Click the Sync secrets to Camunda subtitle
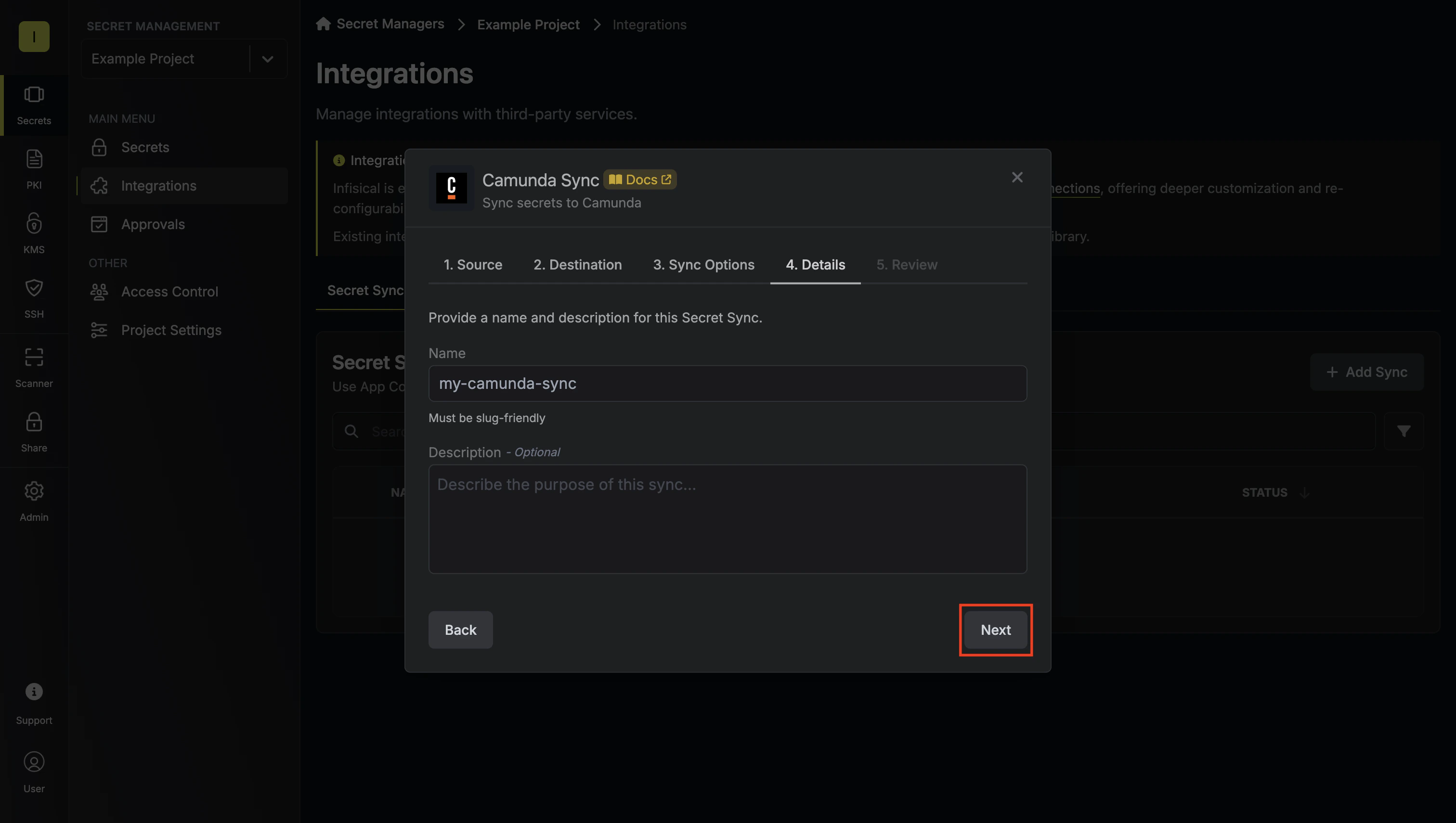Screen dimensions: 1456x823 click(x=561, y=202)
